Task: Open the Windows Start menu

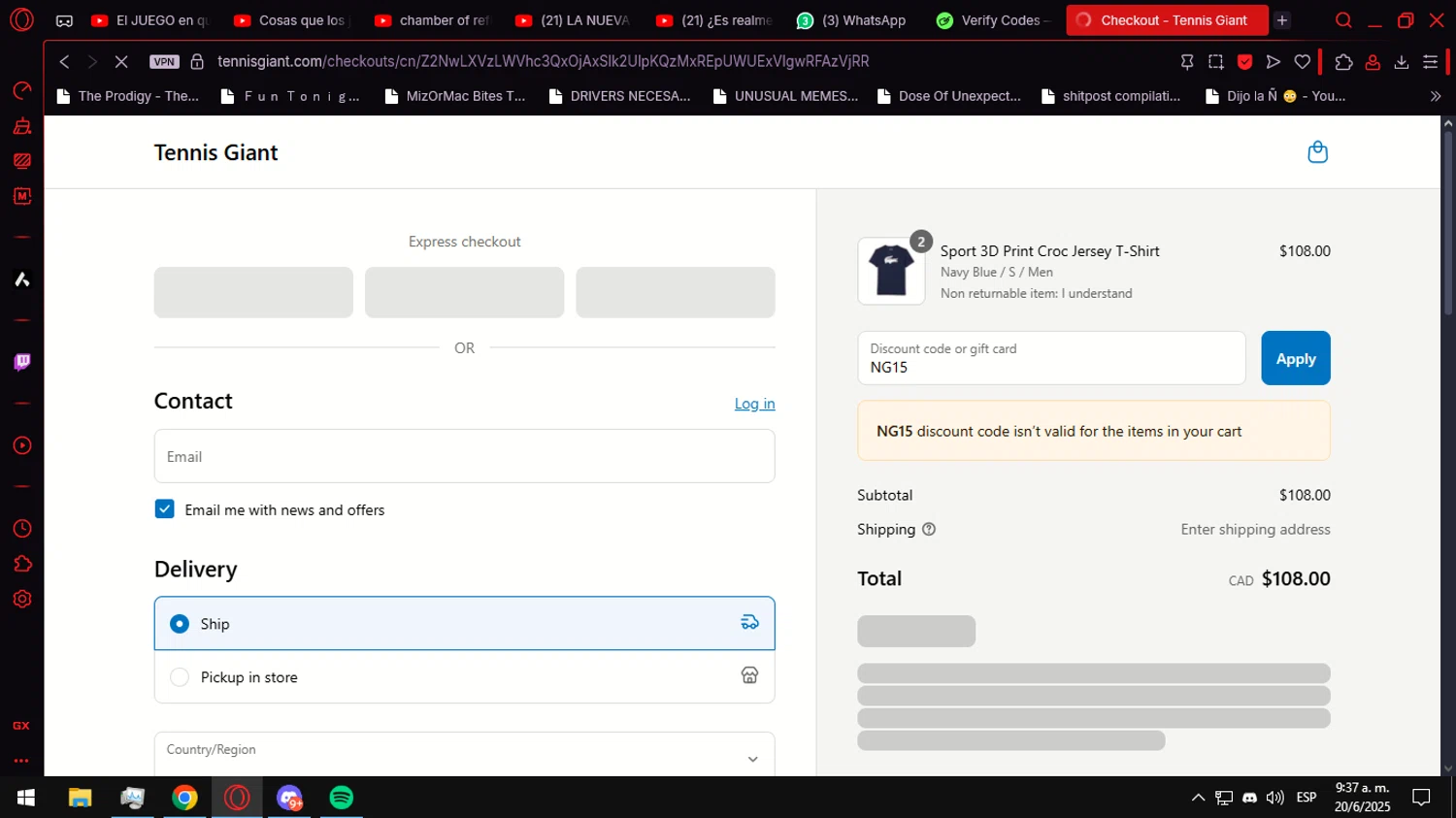Action: pyautogui.click(x=26, y=798)
